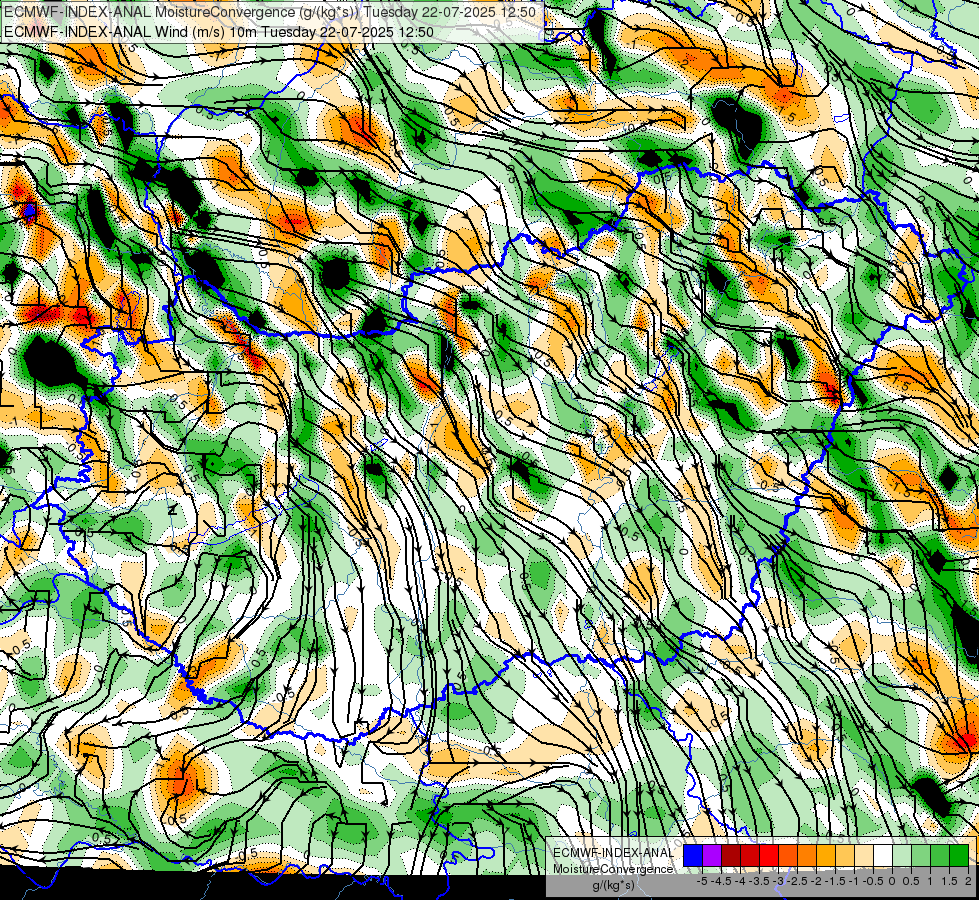Click the "-4" tick label under the legend
979x900 pixels.
click(740, 881)
